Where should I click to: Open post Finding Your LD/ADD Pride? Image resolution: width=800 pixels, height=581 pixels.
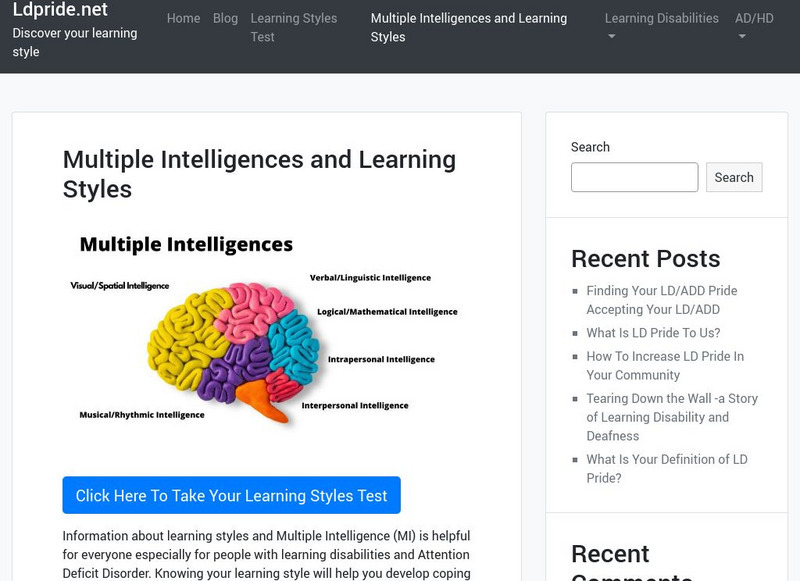(661, 300)
